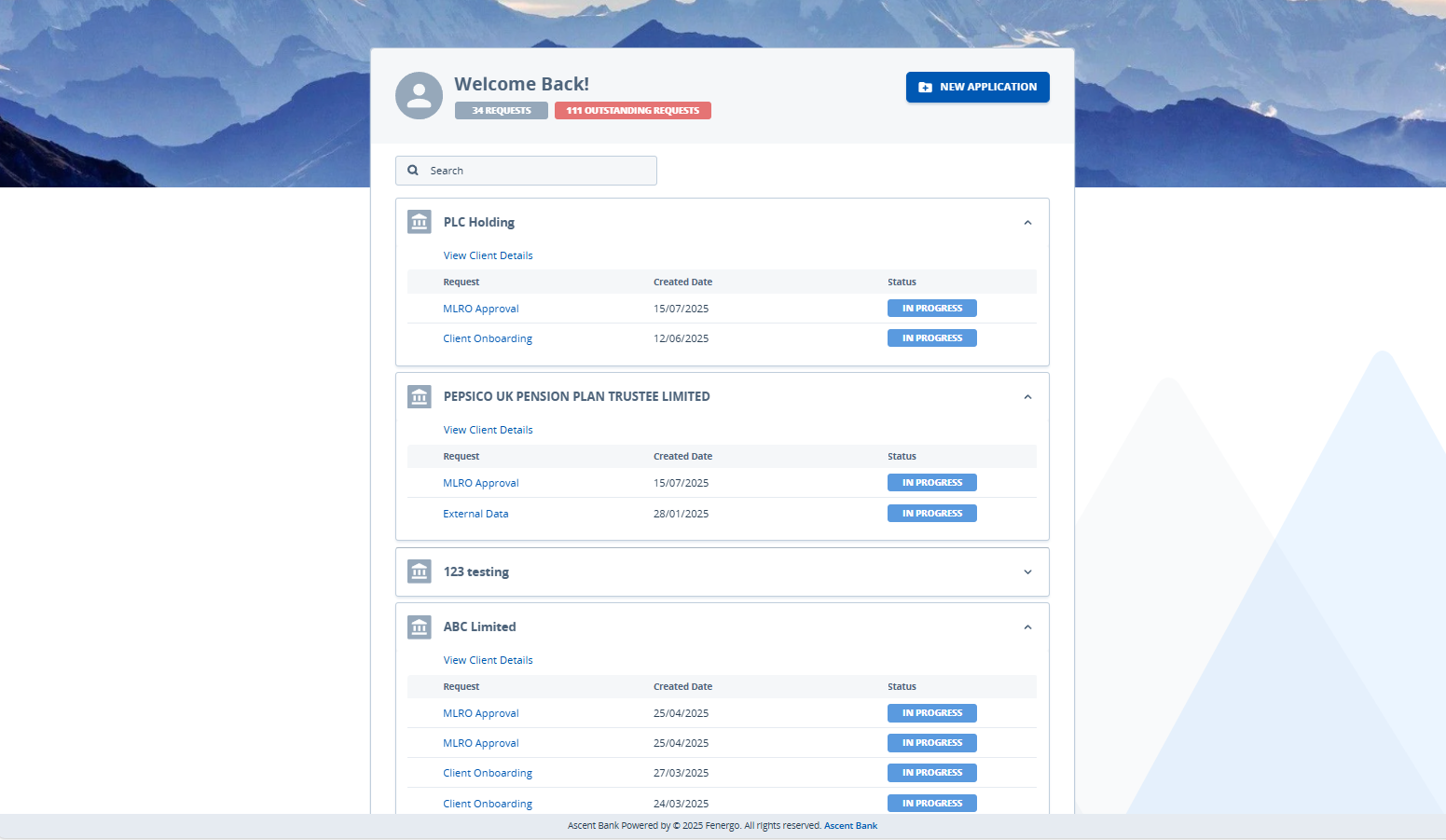This screenshot has height=840, width=1446.
Task: Collapse the PLC Holding section
Action: point(1027,222)
